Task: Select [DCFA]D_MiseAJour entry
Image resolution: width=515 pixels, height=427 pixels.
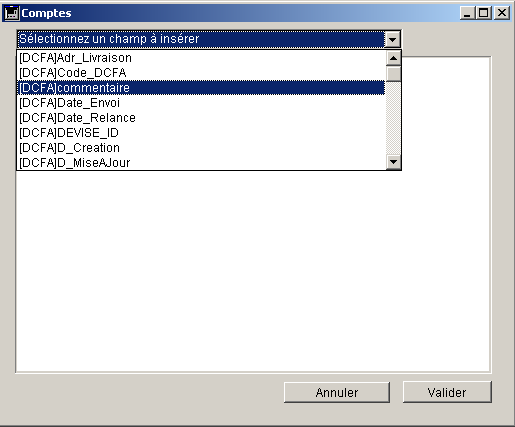Action: [201, 163]
